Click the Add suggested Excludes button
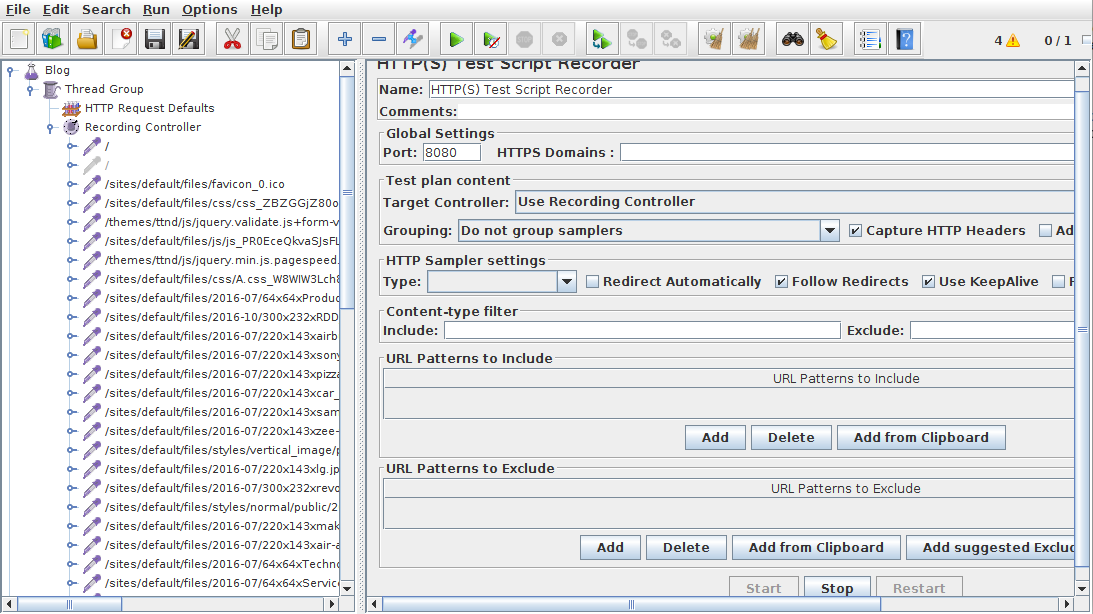Screen dimensions: 1093x614 point(991,548)
